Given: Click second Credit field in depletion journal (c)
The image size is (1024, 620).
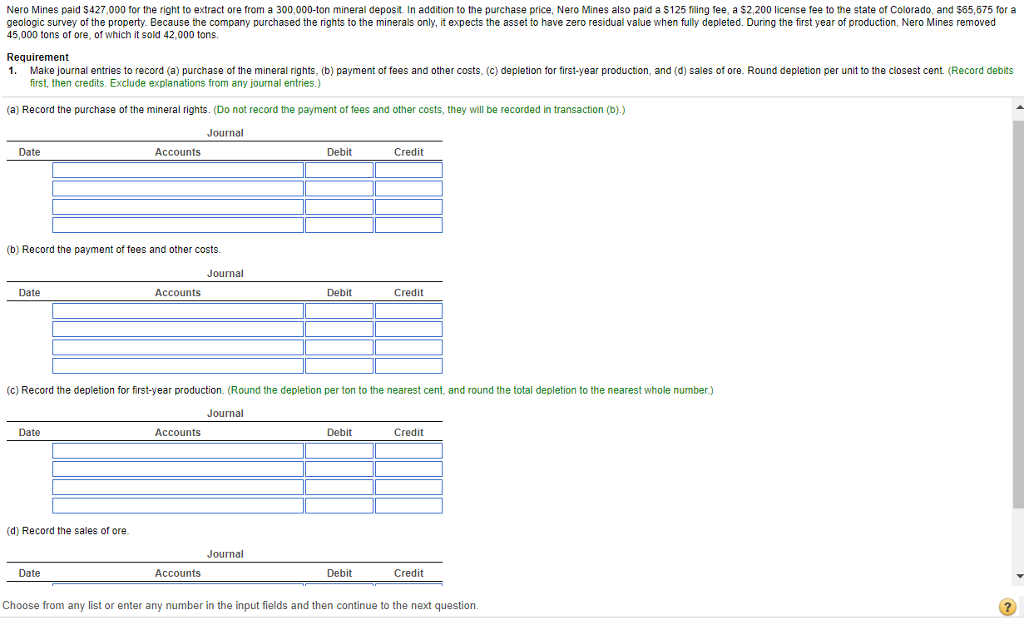Looking at the screenshot, I should pyautogui.click(x=408, y=469).
